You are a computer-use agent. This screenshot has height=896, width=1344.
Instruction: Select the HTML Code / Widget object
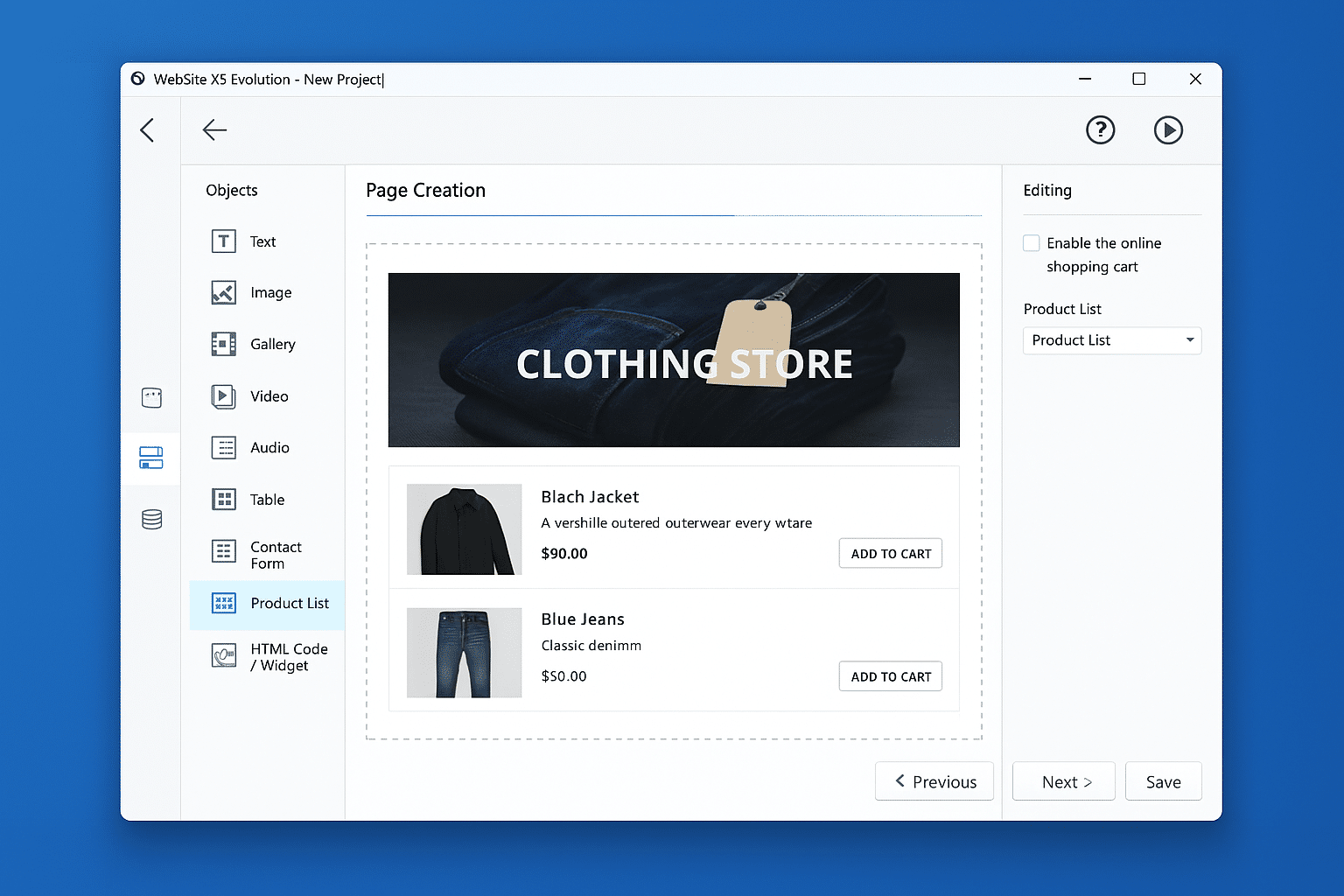(288, 657)
